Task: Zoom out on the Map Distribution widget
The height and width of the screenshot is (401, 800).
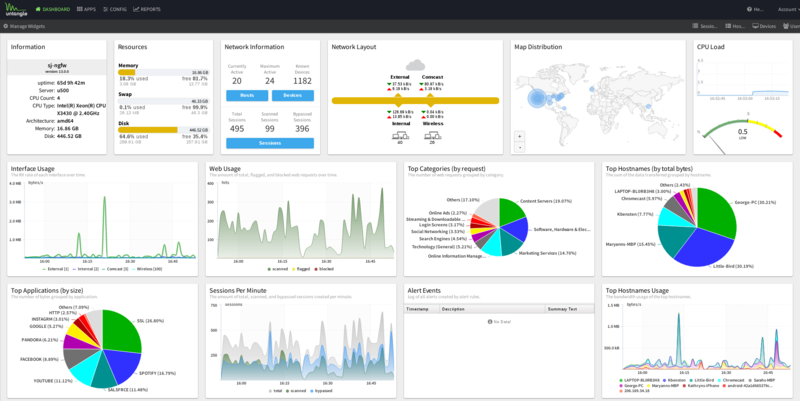Action: [x=518, y=147]
